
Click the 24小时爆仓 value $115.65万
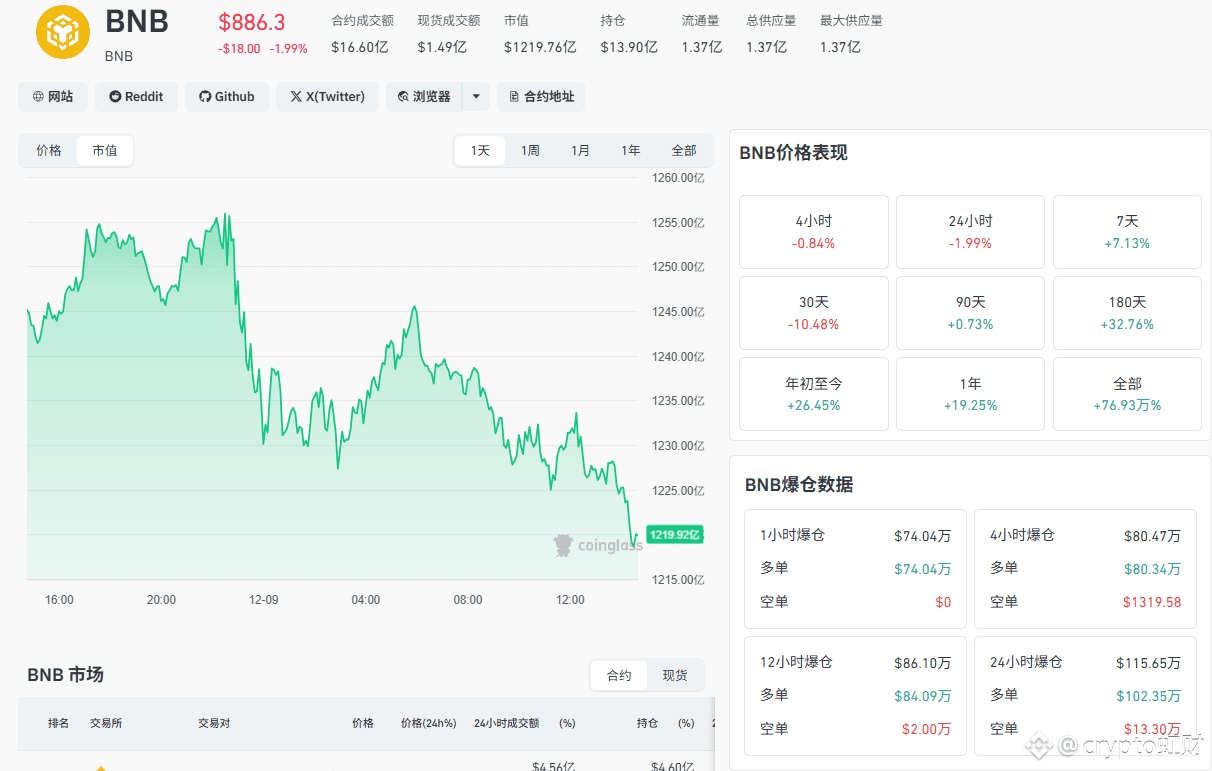(x=1148, y=663)
